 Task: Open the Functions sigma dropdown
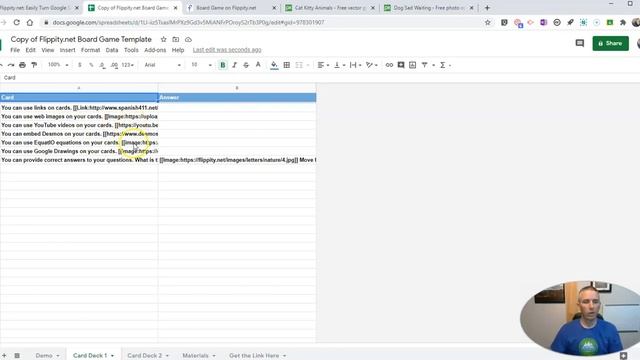[445, 65]
